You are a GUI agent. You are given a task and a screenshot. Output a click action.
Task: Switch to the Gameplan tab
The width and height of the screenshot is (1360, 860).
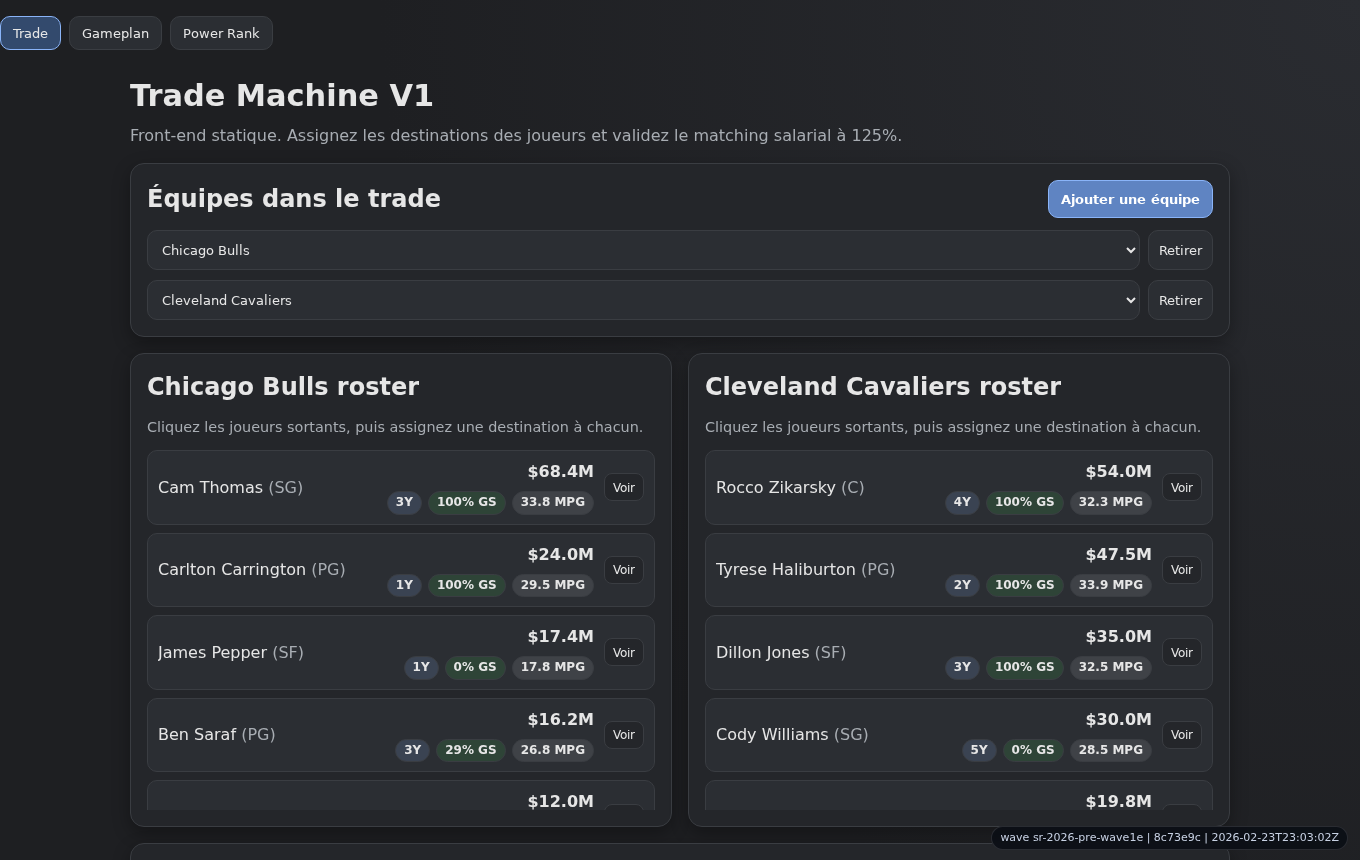[x=114, y=33]
